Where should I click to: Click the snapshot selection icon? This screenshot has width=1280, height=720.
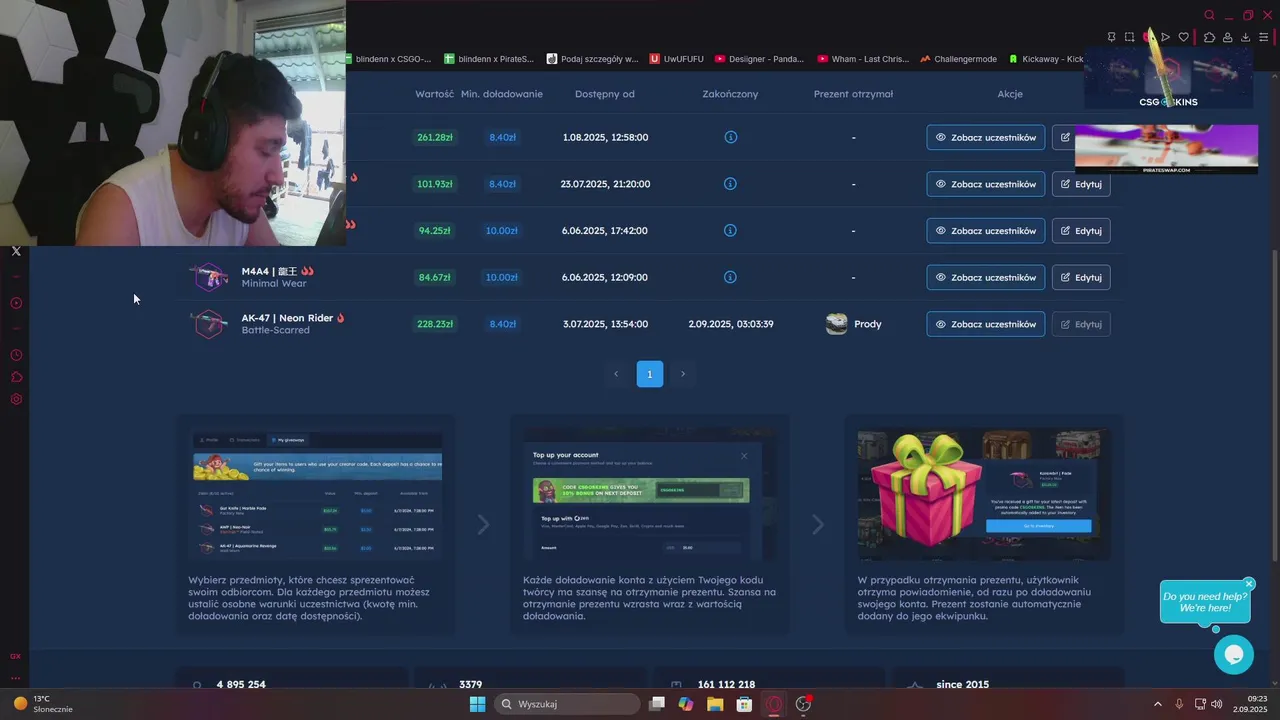tap(1129, 37)
